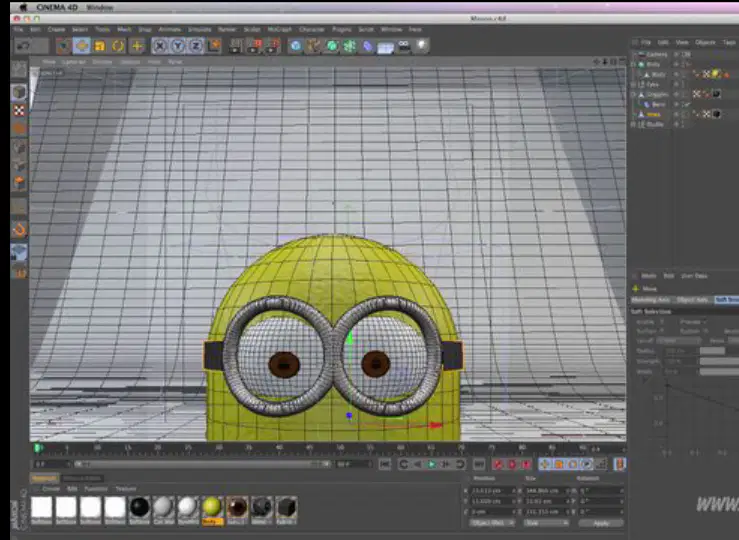Image resolution: width=739 pixels, height=540 pixels.
Task: Activate the Scale tool
Action: pyautogui.click(x=100, y=46)
